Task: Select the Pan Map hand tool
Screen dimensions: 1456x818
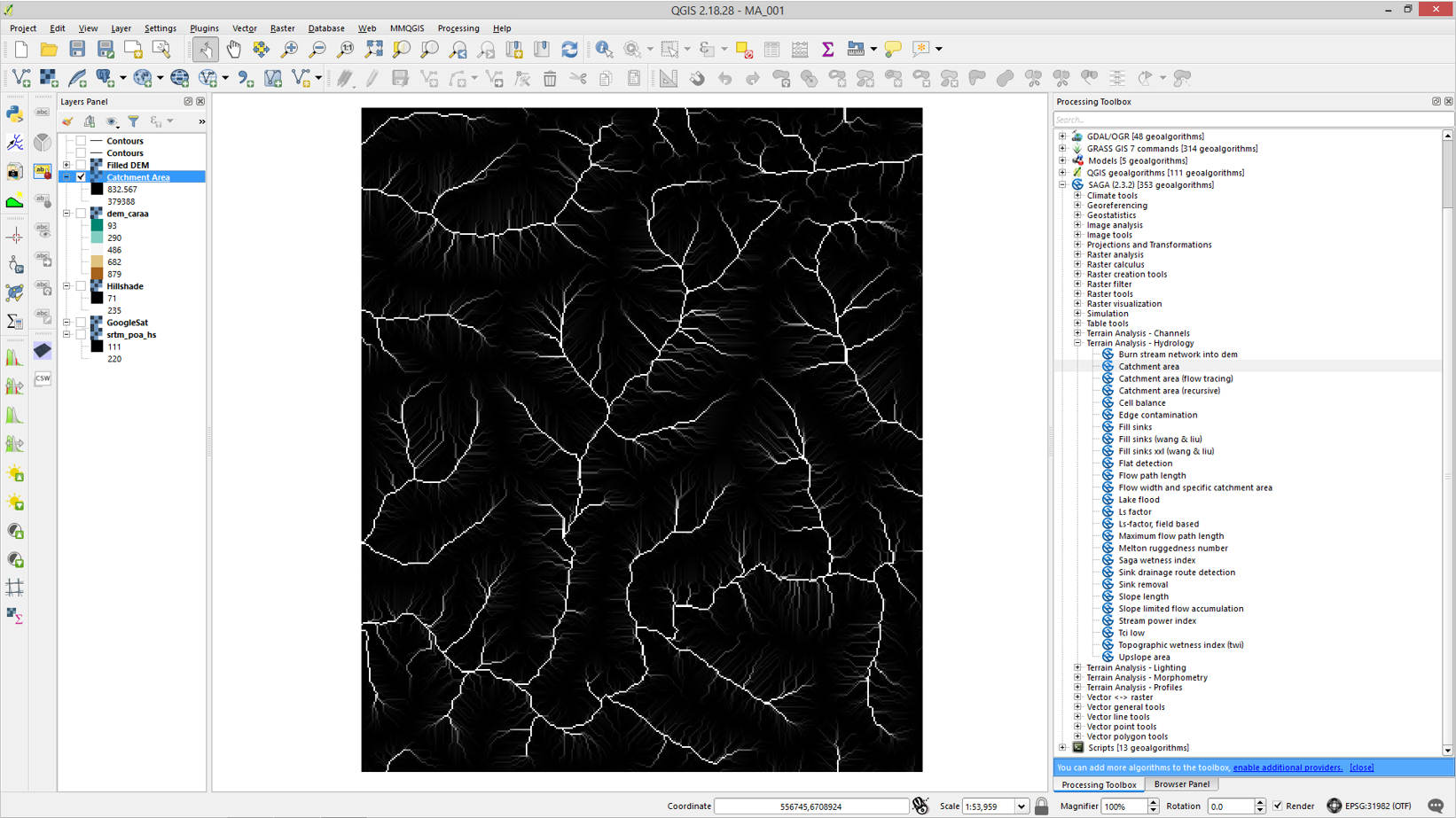Action: [233, 50]
